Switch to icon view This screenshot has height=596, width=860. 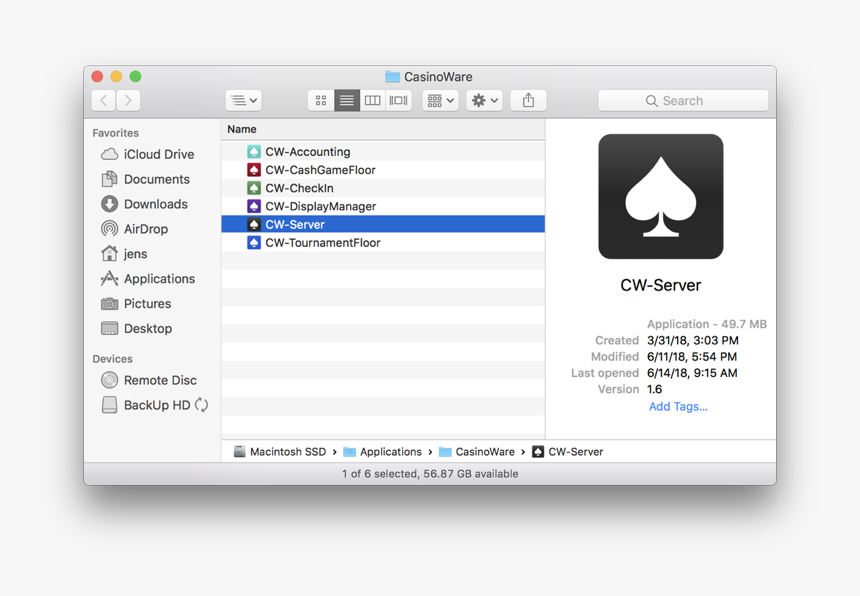point(321,100)
